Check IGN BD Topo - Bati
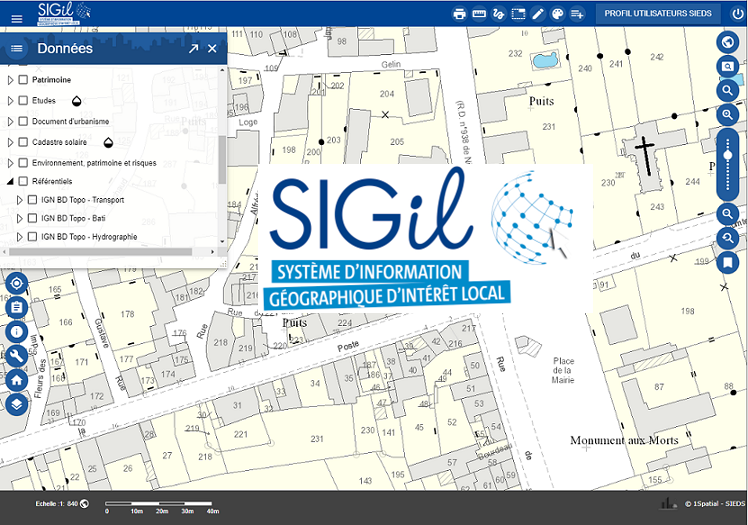The image size is (748, 525). point(32,218)
